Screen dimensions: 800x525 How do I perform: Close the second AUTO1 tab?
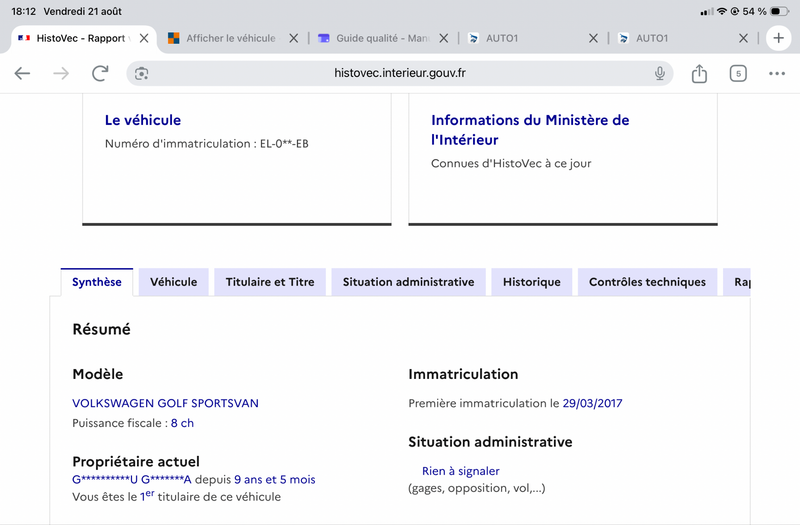[743, 38]
